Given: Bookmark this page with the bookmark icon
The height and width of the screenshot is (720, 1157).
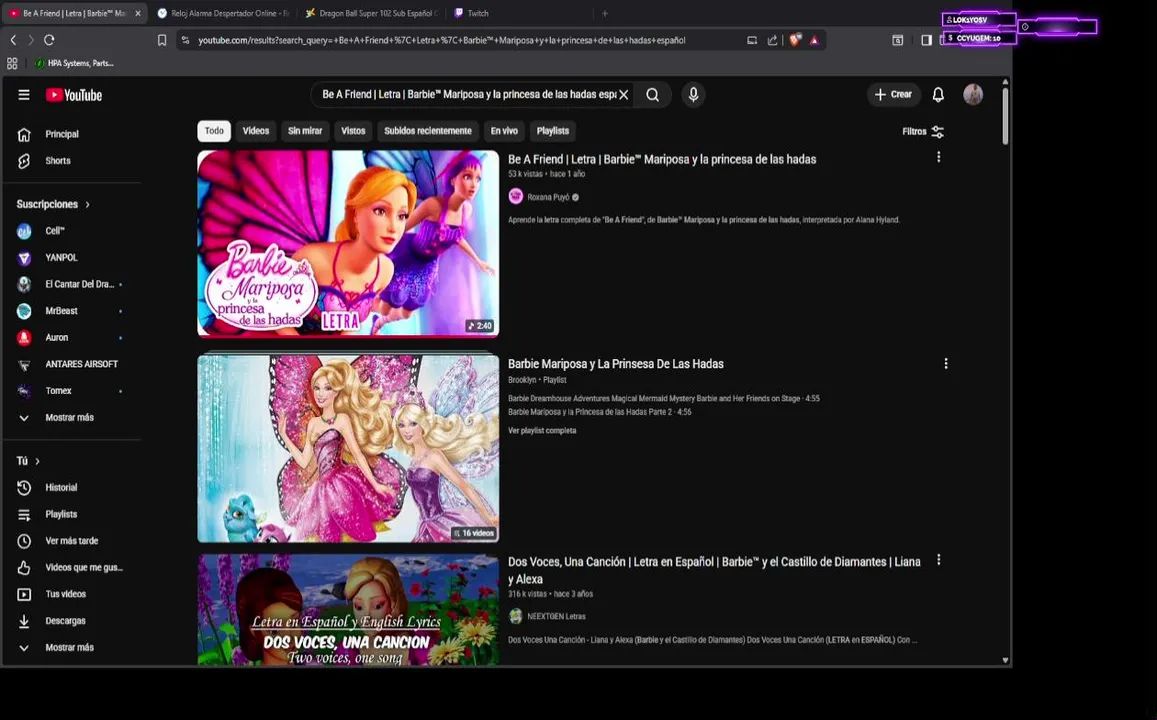Looking at the screenshot, I should tap(162, 40).
